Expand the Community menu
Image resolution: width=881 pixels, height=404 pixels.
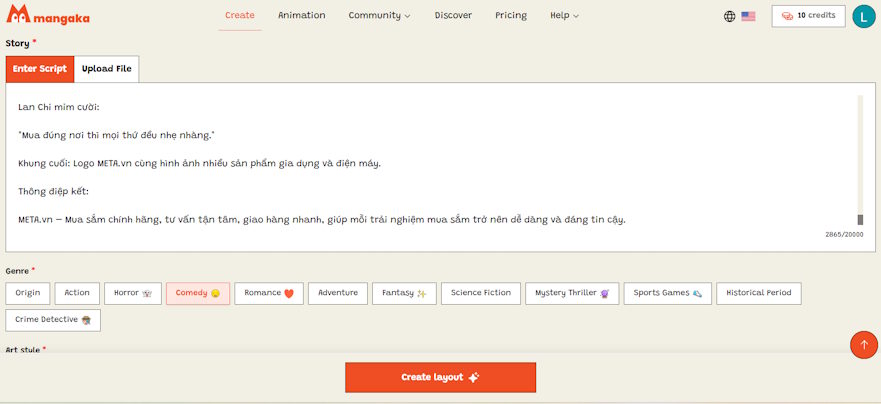tap(379, 16)
